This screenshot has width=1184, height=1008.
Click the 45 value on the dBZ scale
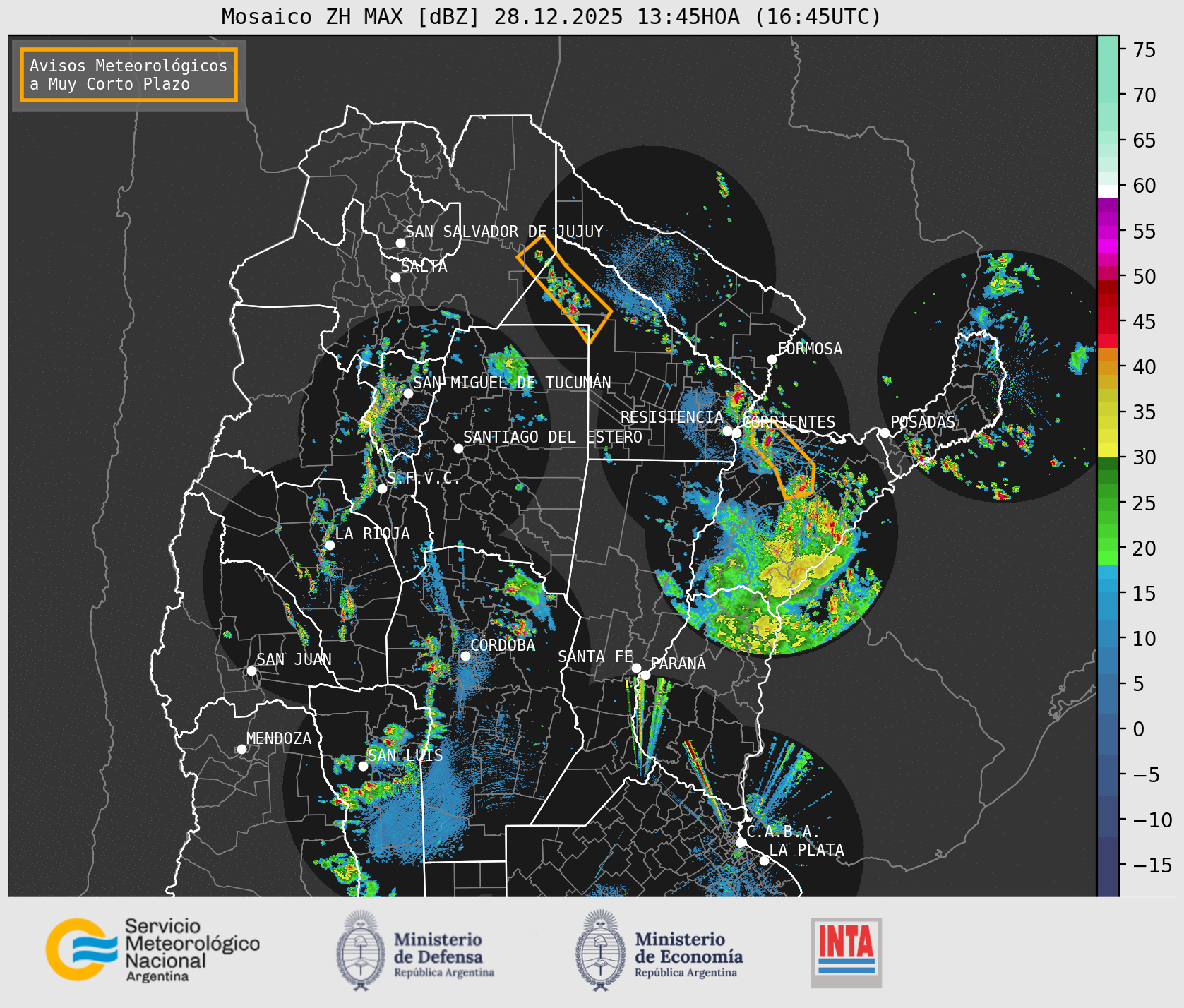tap(1144, 322)
